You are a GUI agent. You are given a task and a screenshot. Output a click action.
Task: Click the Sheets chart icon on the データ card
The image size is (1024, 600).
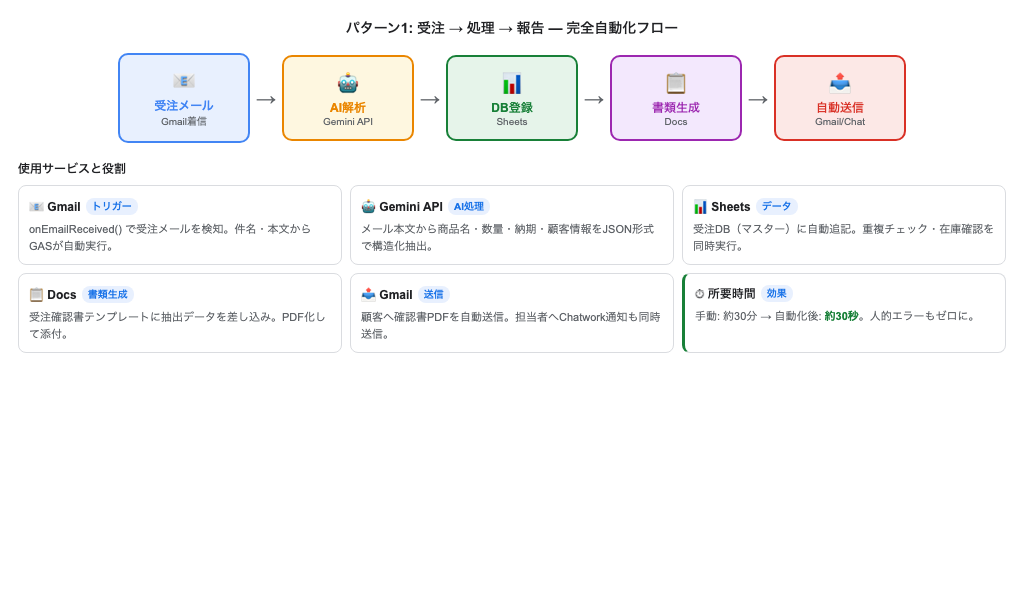(699, 206)
